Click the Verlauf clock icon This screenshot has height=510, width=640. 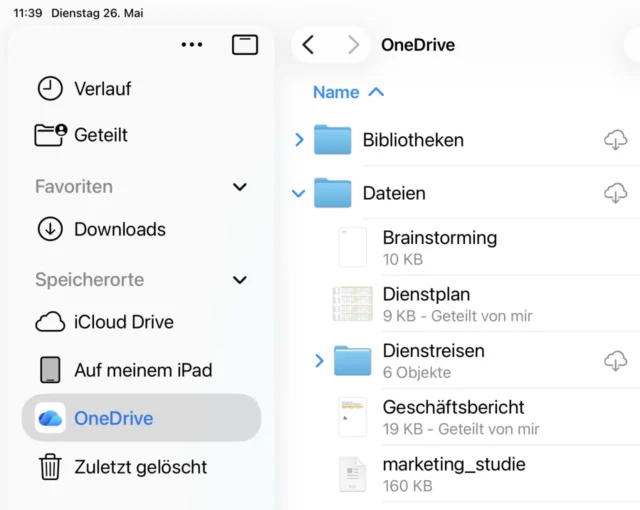(50, 89)
